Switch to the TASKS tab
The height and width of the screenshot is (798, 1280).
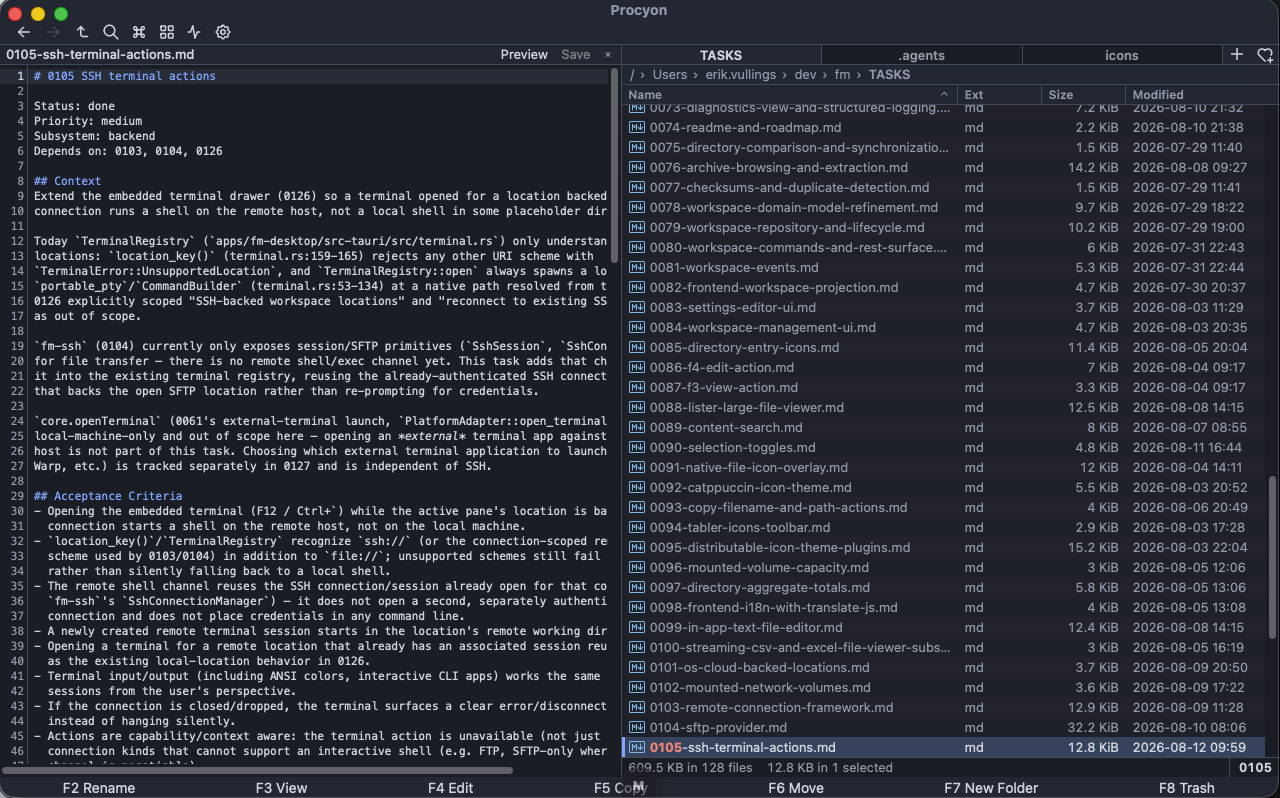point(721,55)
